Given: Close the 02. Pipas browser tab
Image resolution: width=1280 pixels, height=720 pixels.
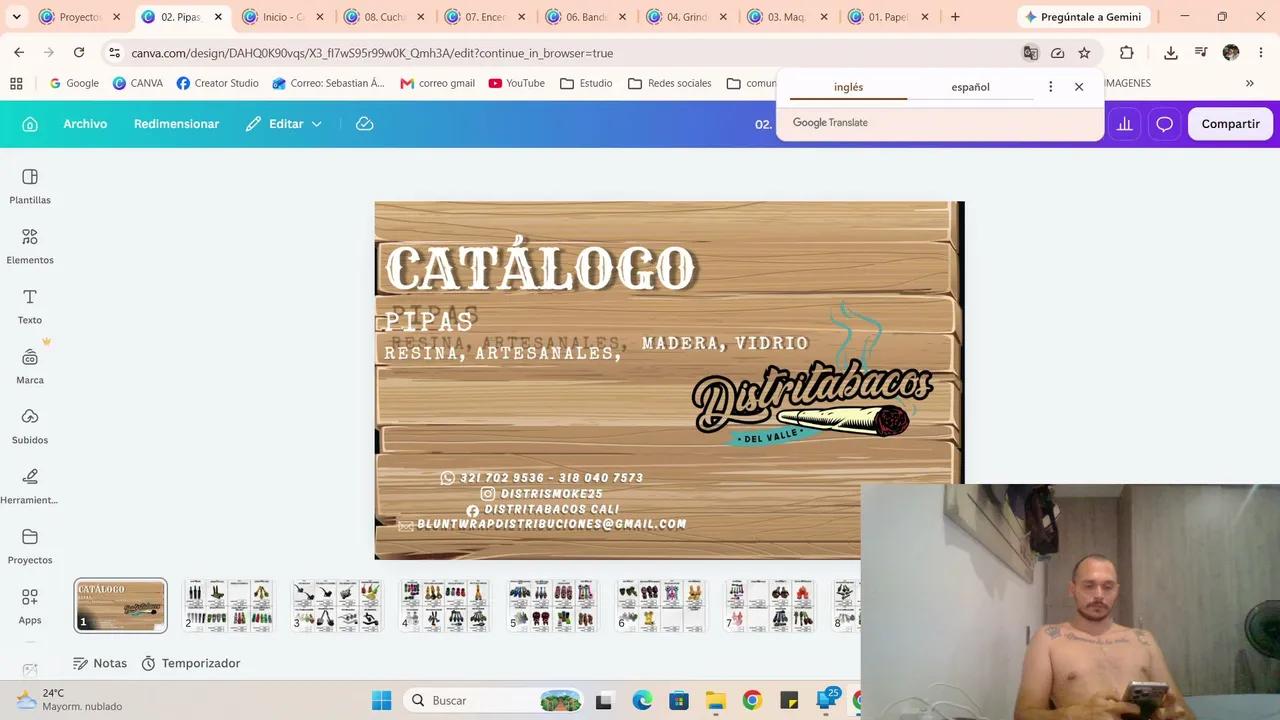Looking at the screenshot, I should pyautogui.click(x=218, y=17).
